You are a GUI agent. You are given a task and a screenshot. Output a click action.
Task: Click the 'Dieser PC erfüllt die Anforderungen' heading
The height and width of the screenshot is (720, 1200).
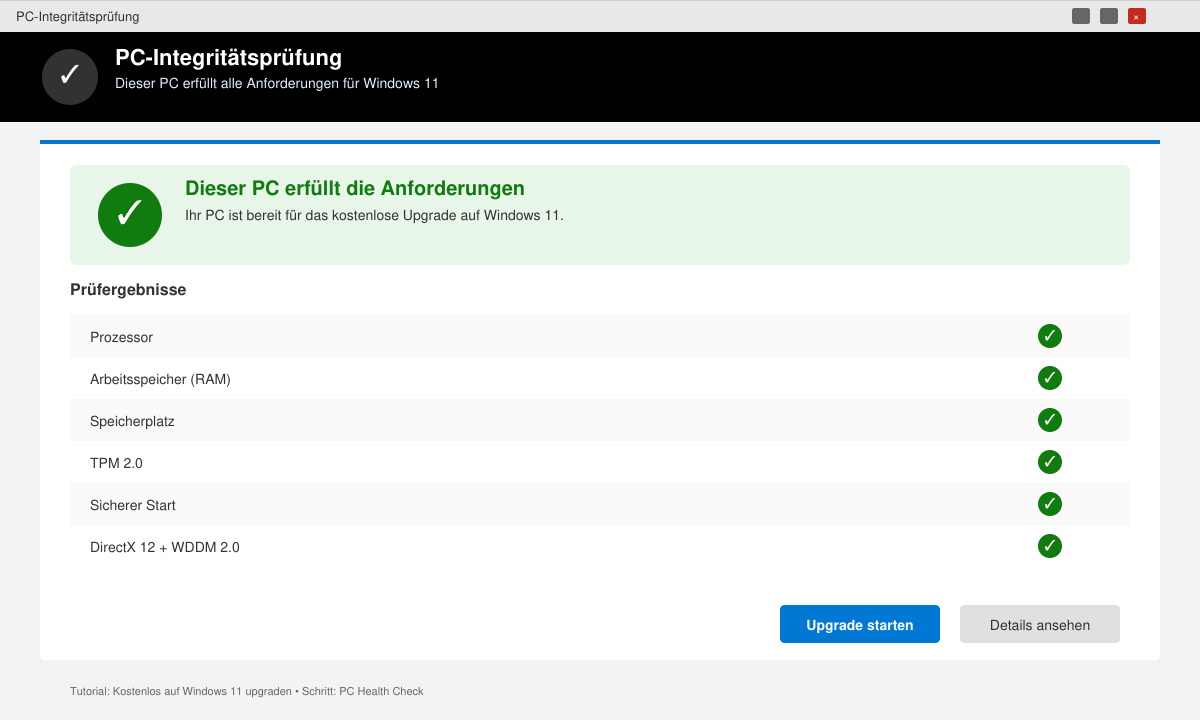pyautogui.click(x=355, y=188)
